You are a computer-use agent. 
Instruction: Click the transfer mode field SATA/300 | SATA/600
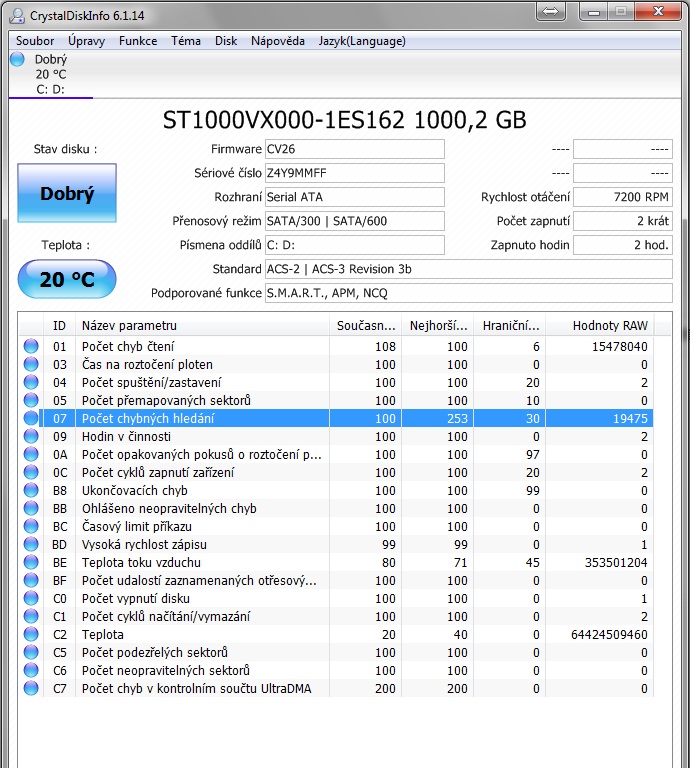coord(355,221)
